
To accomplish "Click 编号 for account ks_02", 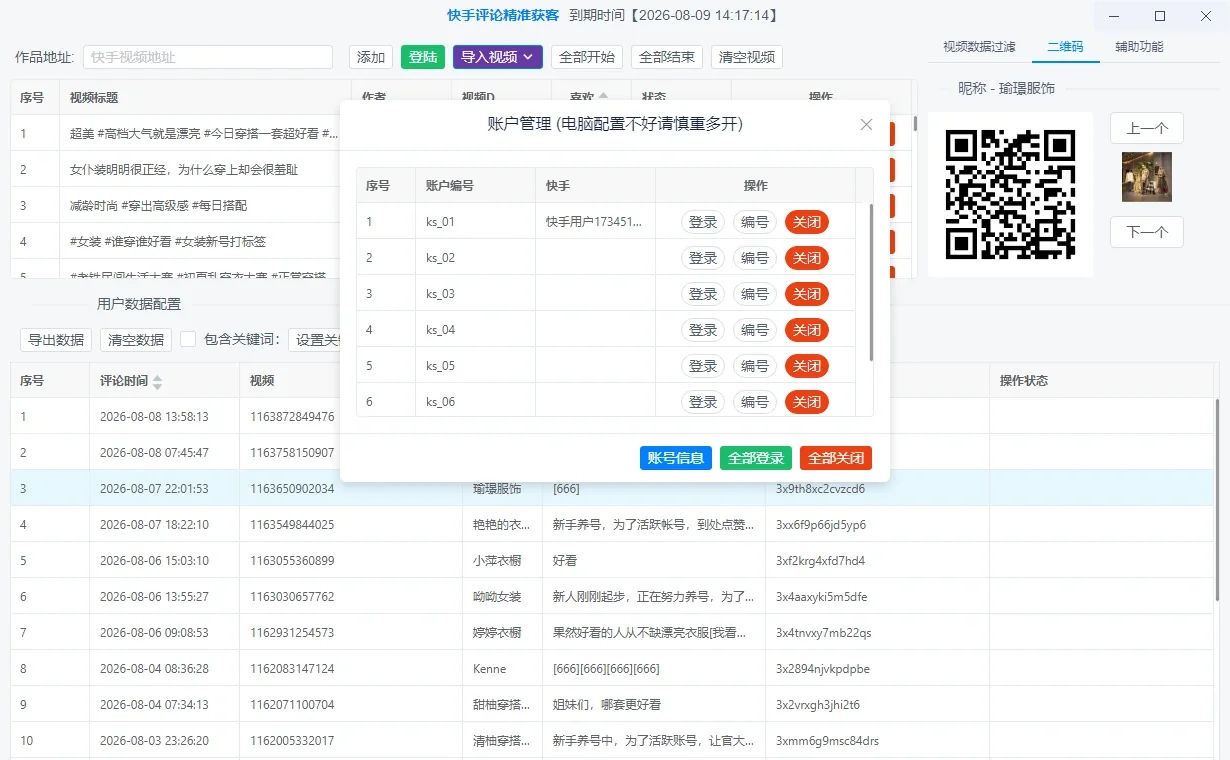I will pyautogui.click(x=755, y=258).
